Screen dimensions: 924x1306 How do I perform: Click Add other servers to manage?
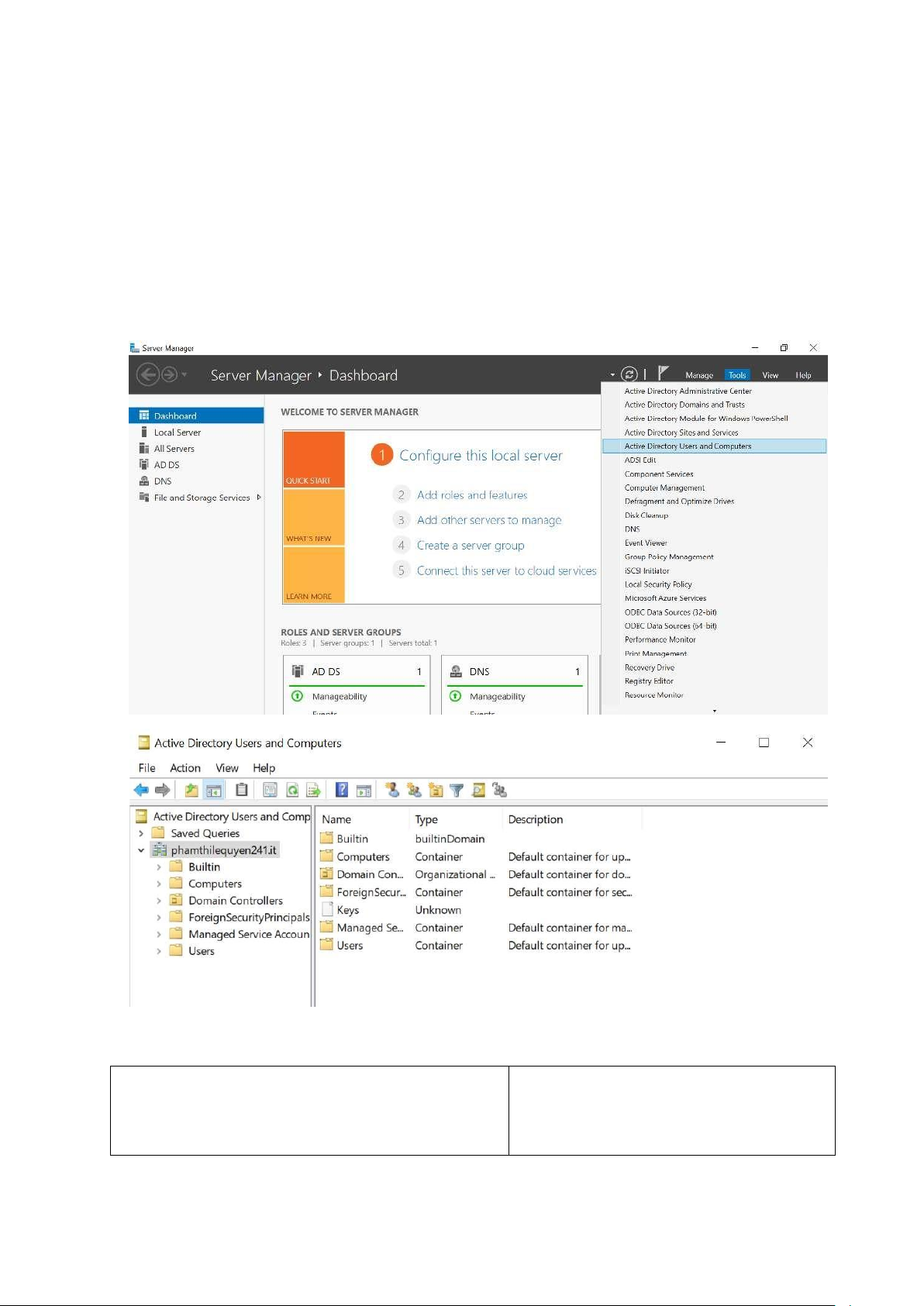click(x=489, y=520)
